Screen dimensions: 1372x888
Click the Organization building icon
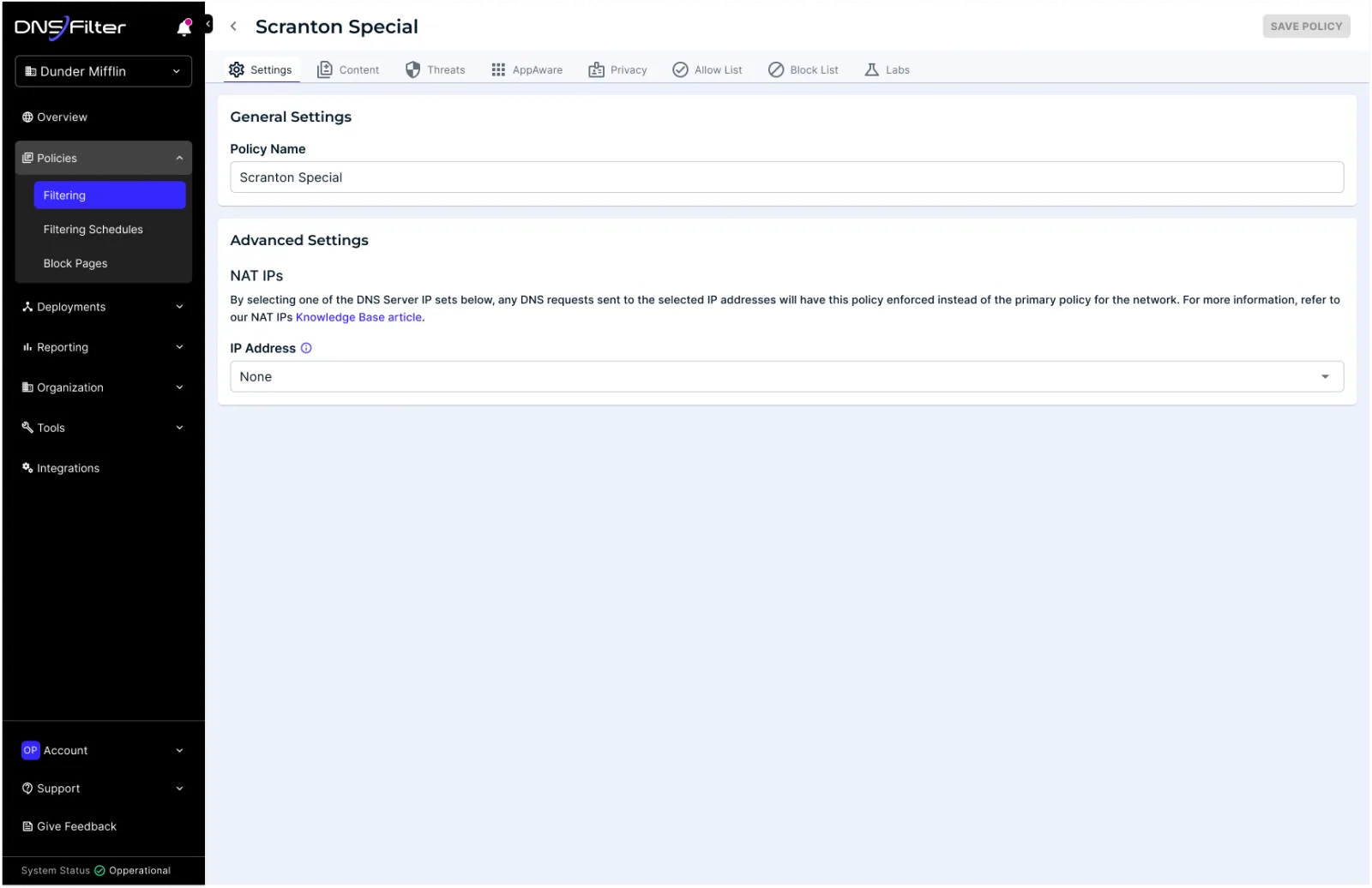coord(27,388)
